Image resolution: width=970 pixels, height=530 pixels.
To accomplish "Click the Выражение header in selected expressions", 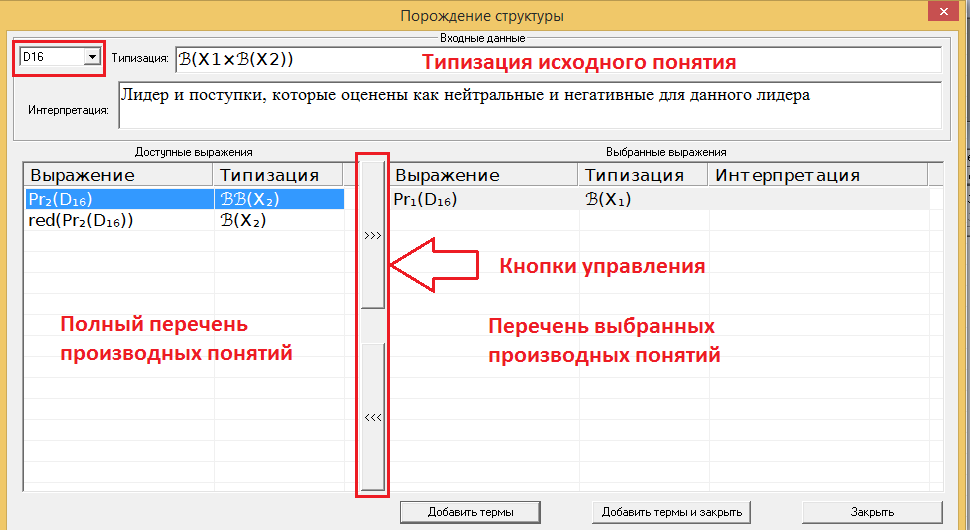I will [484, 175].
